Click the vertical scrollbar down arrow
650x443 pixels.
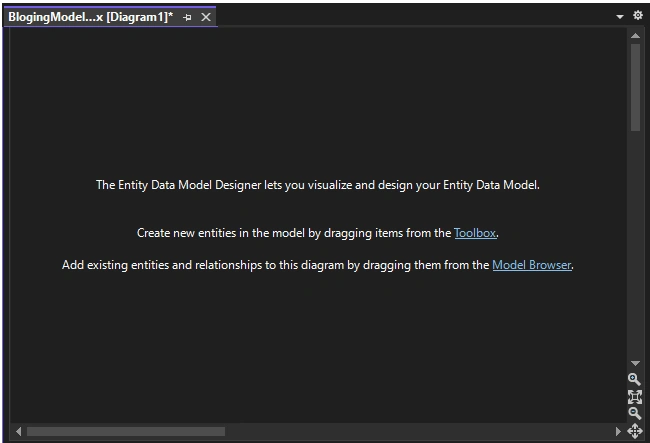coord(635,363)
